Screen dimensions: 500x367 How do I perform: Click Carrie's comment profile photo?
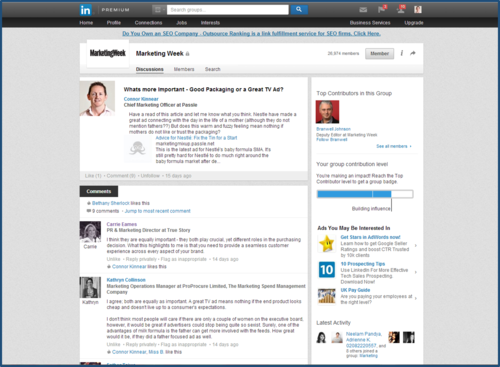(x=90, y=232)
